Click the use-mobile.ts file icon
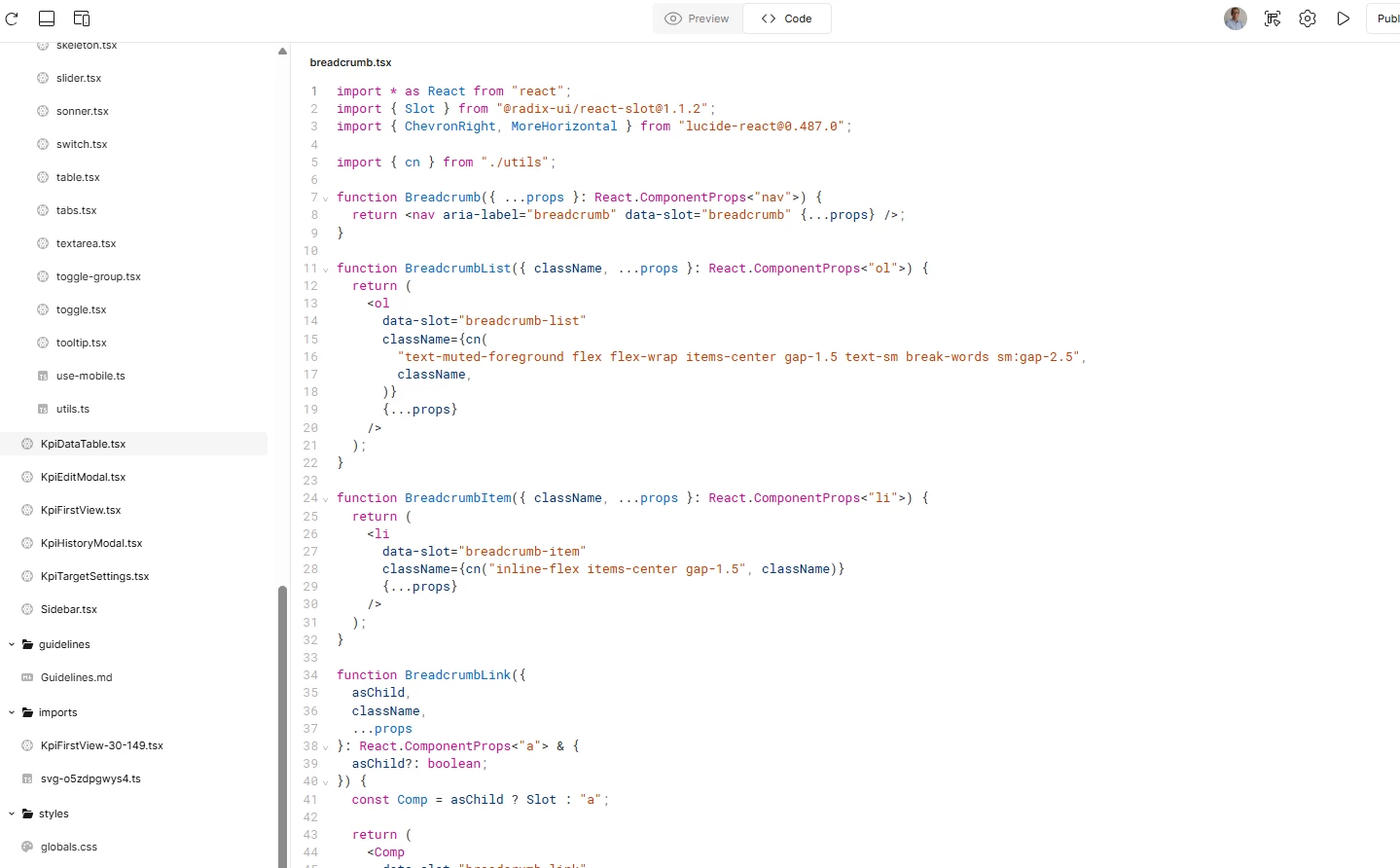Screen dimensions: 1400x868 click(x=43, y=376)
